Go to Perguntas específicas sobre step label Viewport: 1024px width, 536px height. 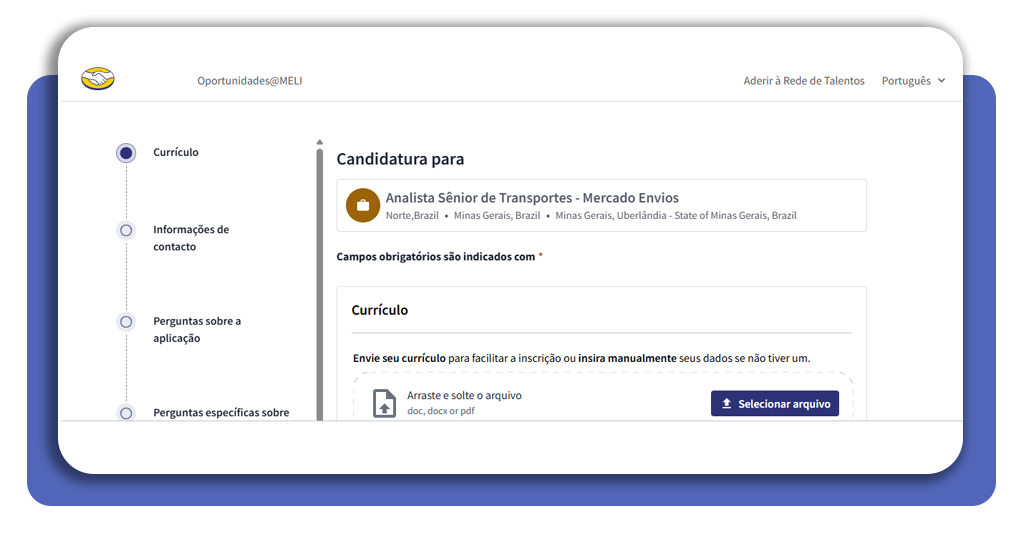pos(221,413)
